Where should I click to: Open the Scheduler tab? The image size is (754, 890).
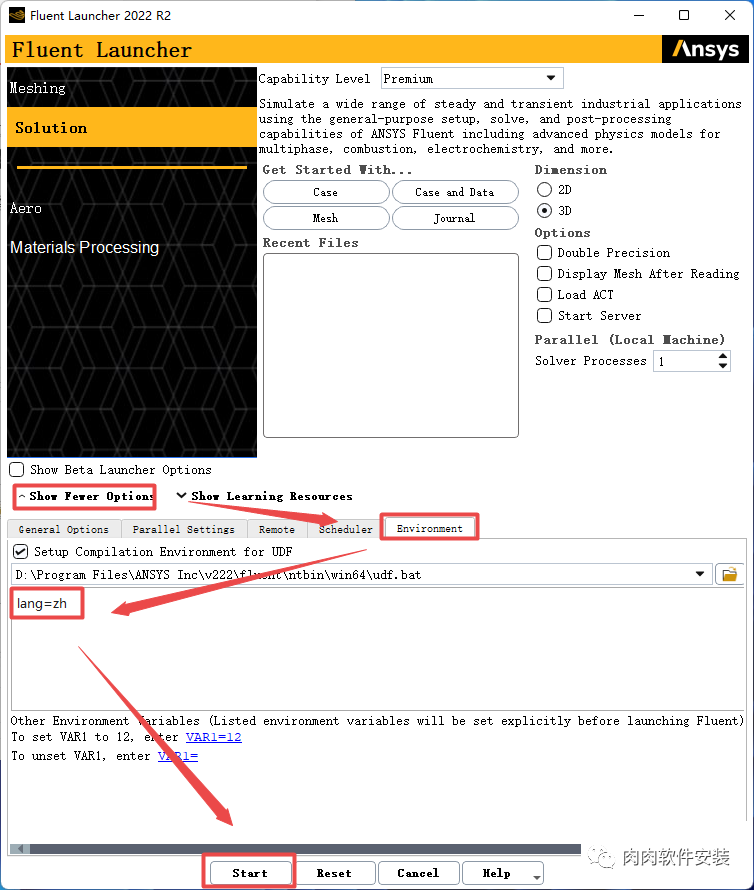point(345,529)
